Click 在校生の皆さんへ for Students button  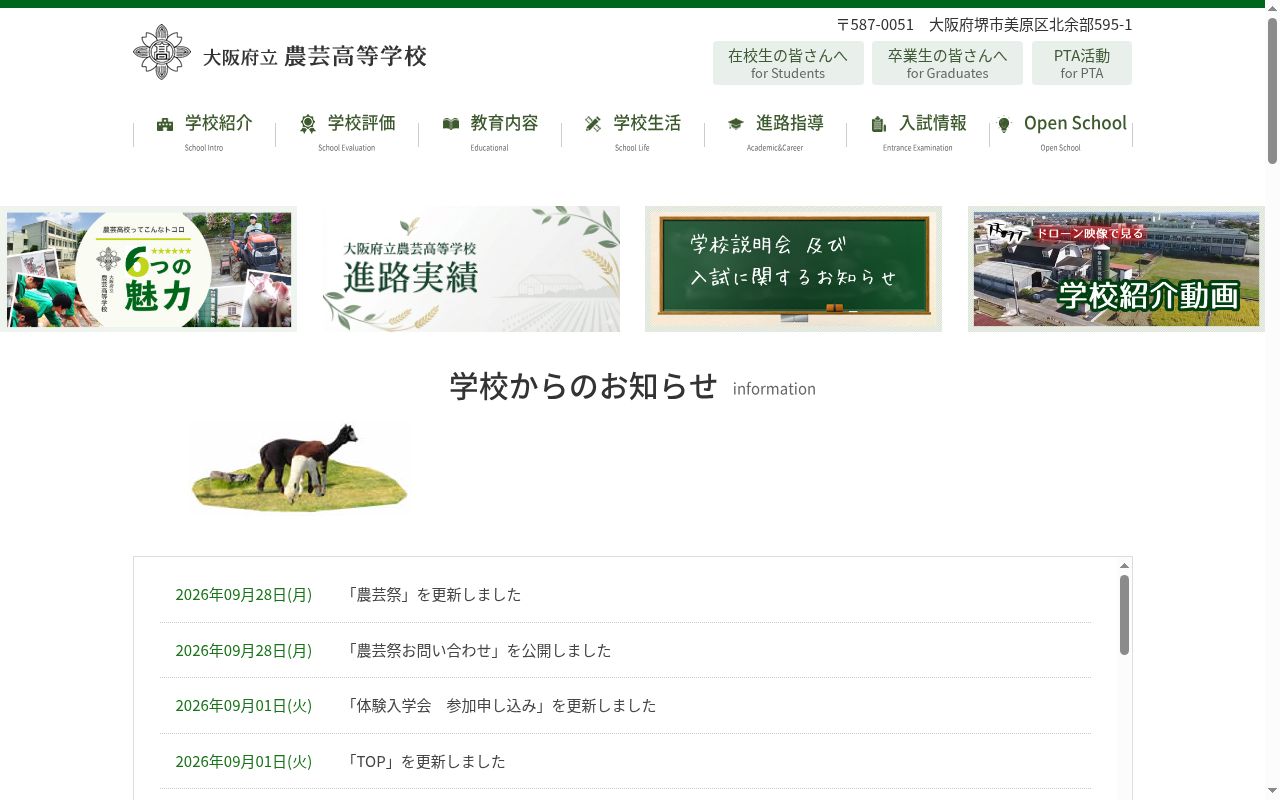click(788, 63)
